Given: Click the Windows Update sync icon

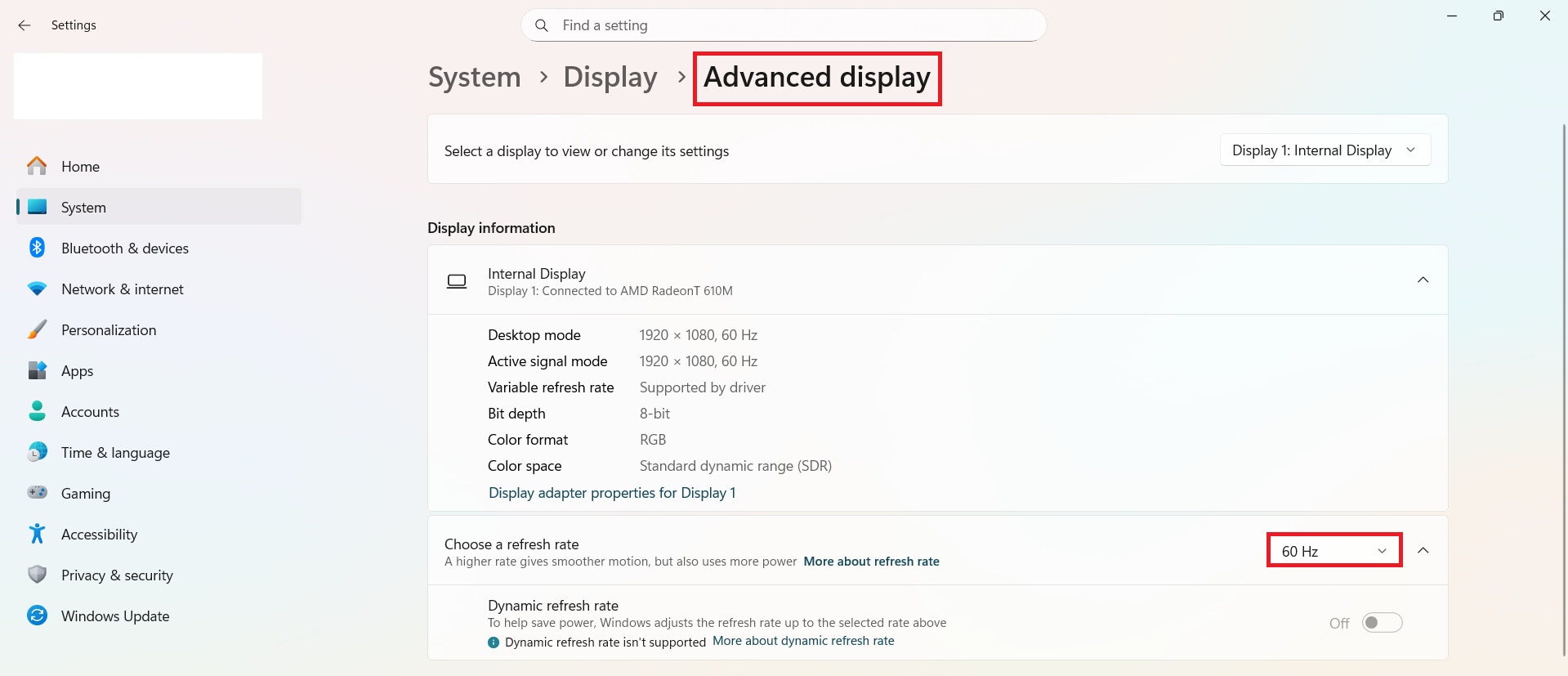Looking at the screenshot, I should pos(37,616).
